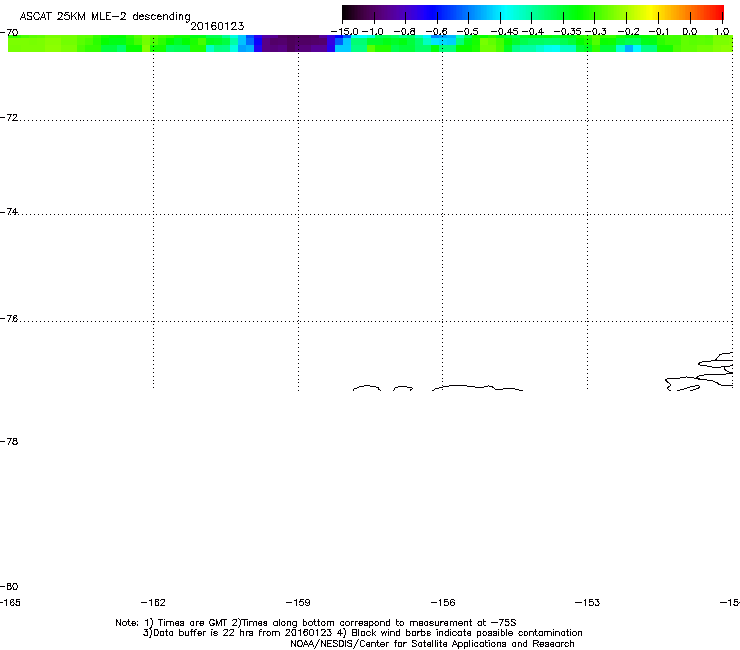Click the -0.8 label on the color scale
740x650 pixels.
[x=404, y=32]
